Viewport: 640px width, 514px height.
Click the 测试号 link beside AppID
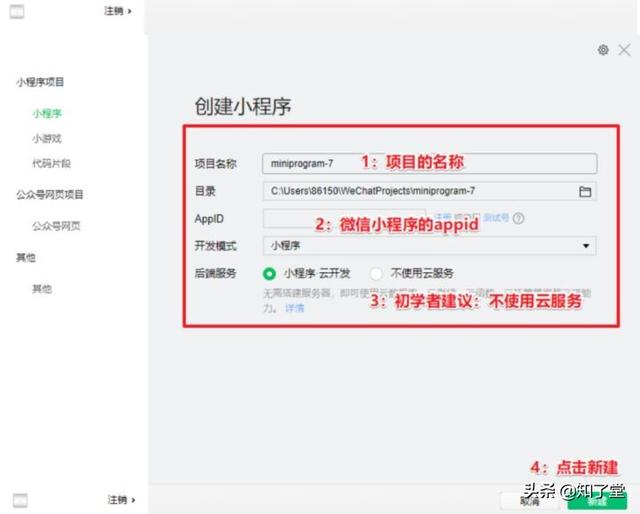pos(496,218)
